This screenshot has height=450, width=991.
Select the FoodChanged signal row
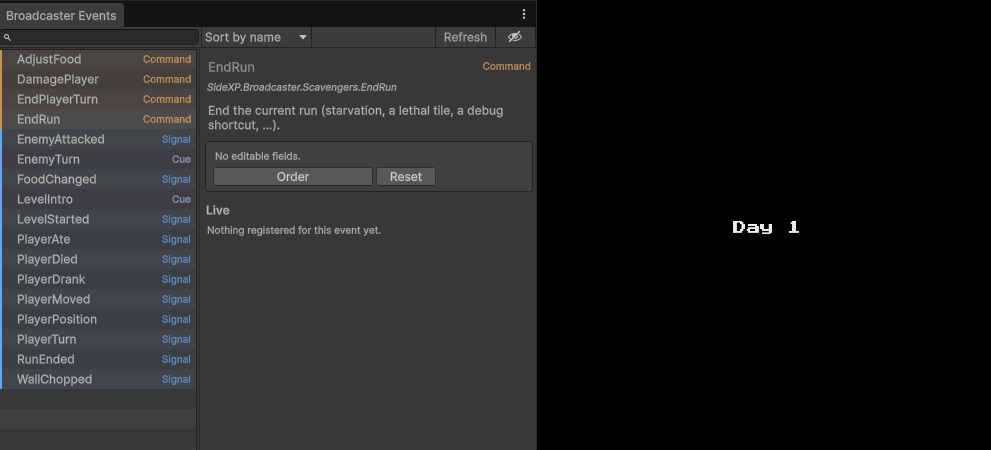coord(98,179)
